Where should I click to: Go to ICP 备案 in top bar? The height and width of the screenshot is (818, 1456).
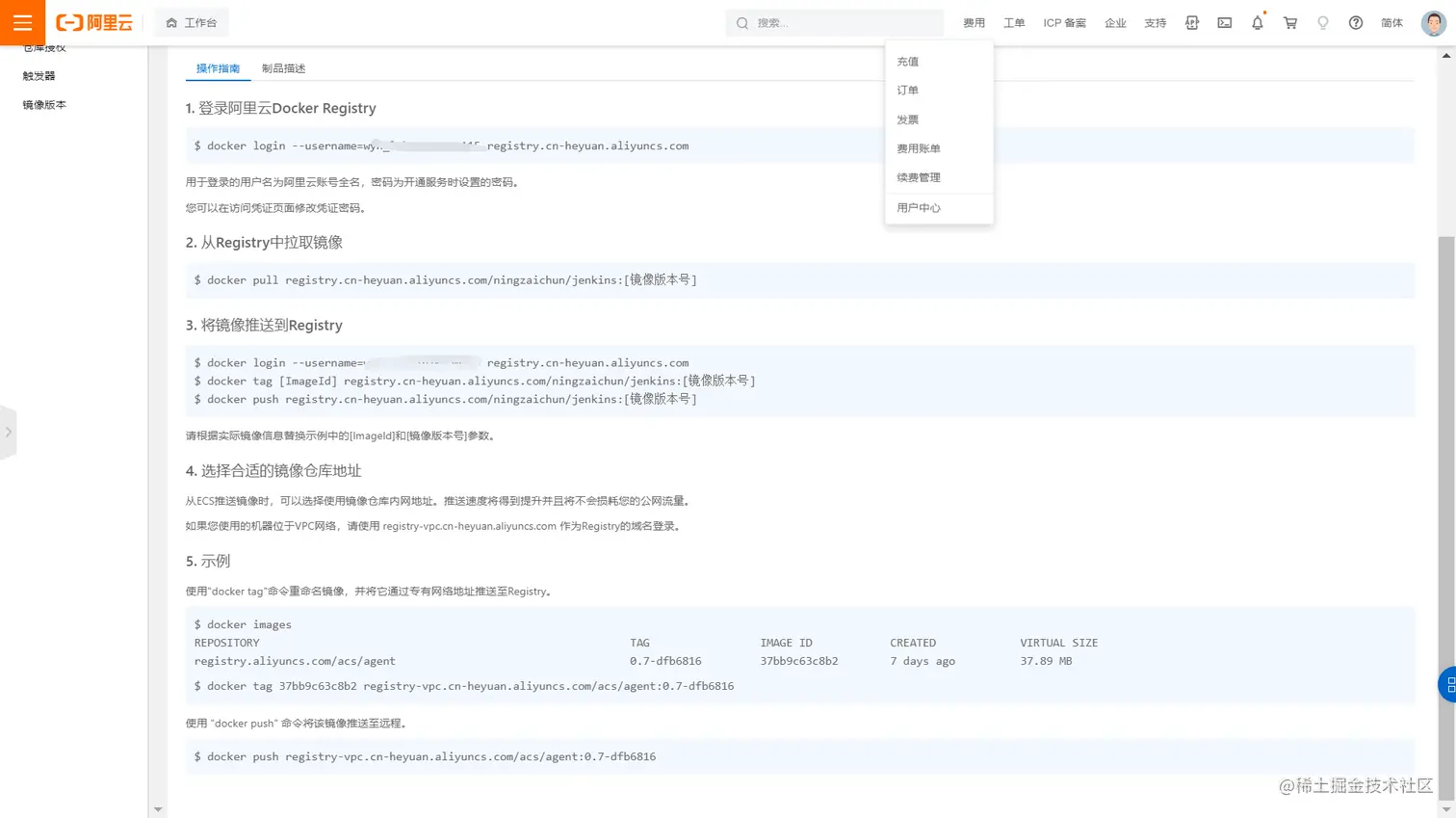coord(1064,23)
